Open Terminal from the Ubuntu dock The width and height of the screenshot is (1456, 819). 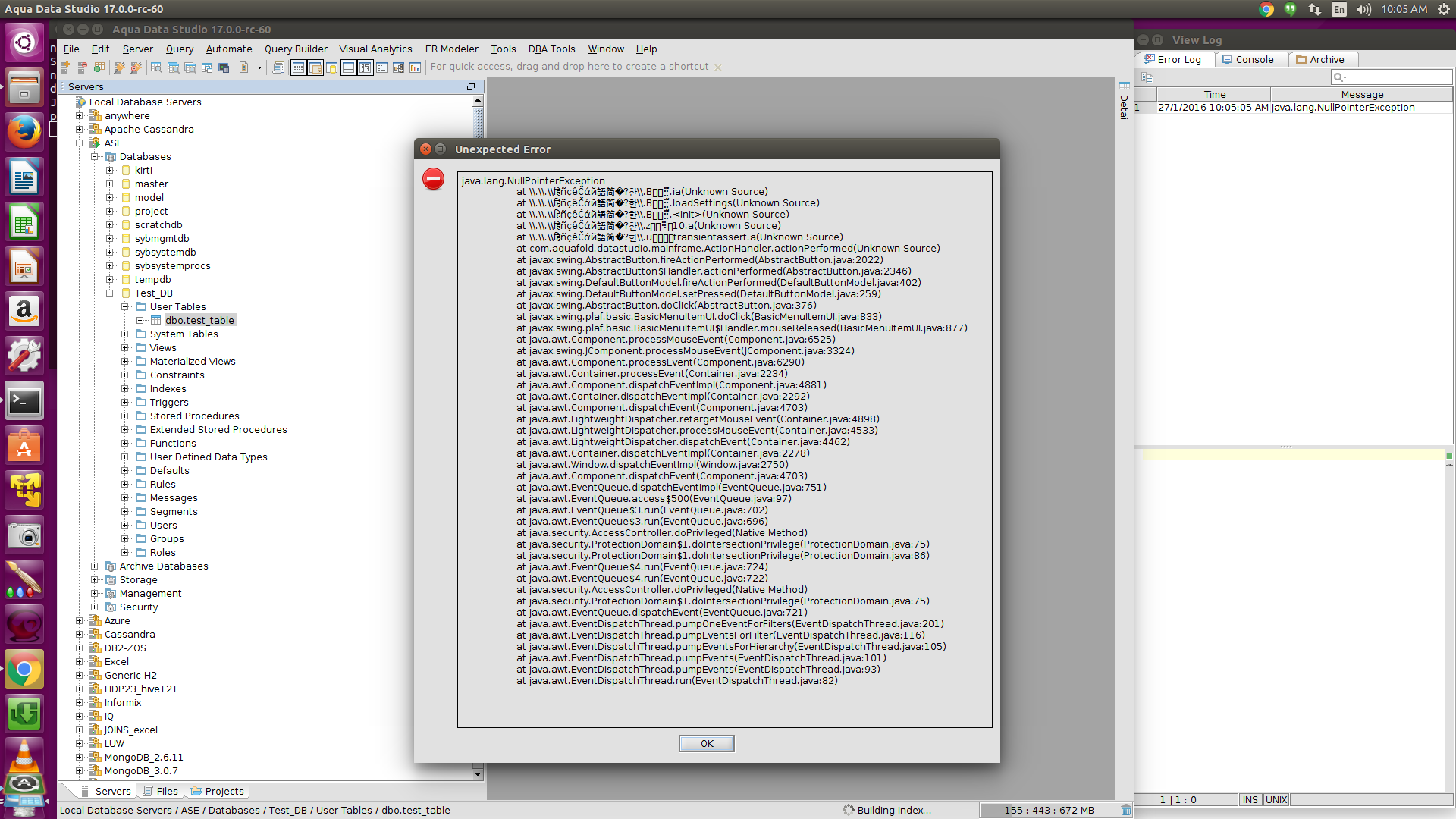(24, 401)
